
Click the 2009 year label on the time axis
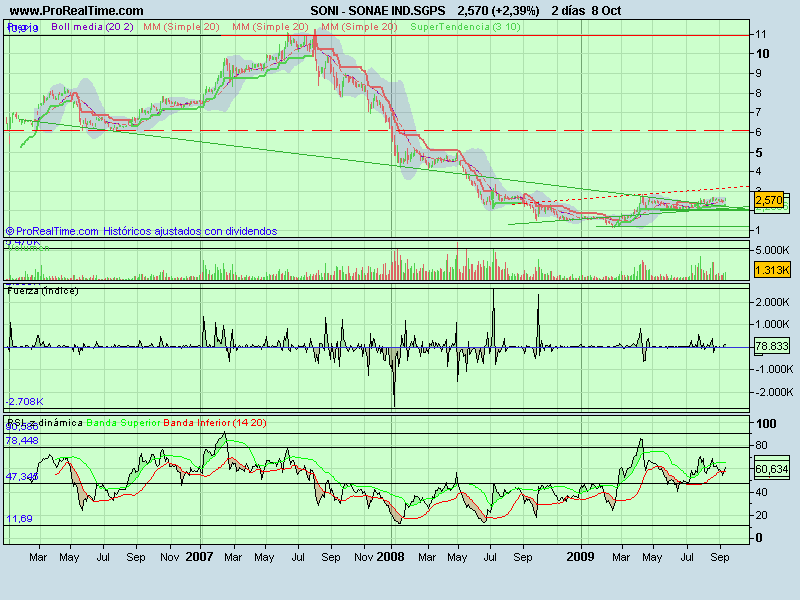point(581,557)
